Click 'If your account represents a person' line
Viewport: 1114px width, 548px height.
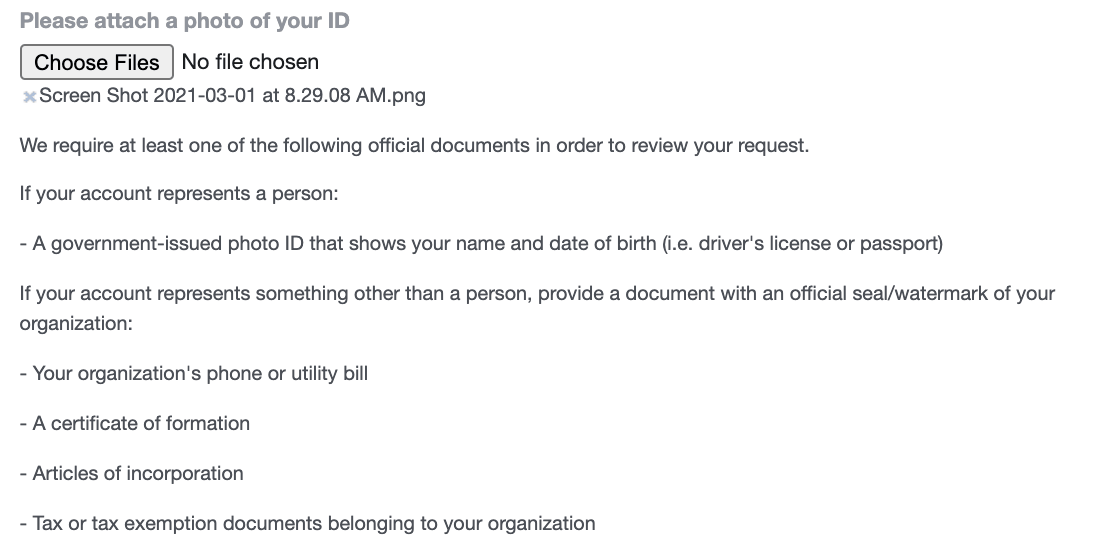click(x=179, y=193)
